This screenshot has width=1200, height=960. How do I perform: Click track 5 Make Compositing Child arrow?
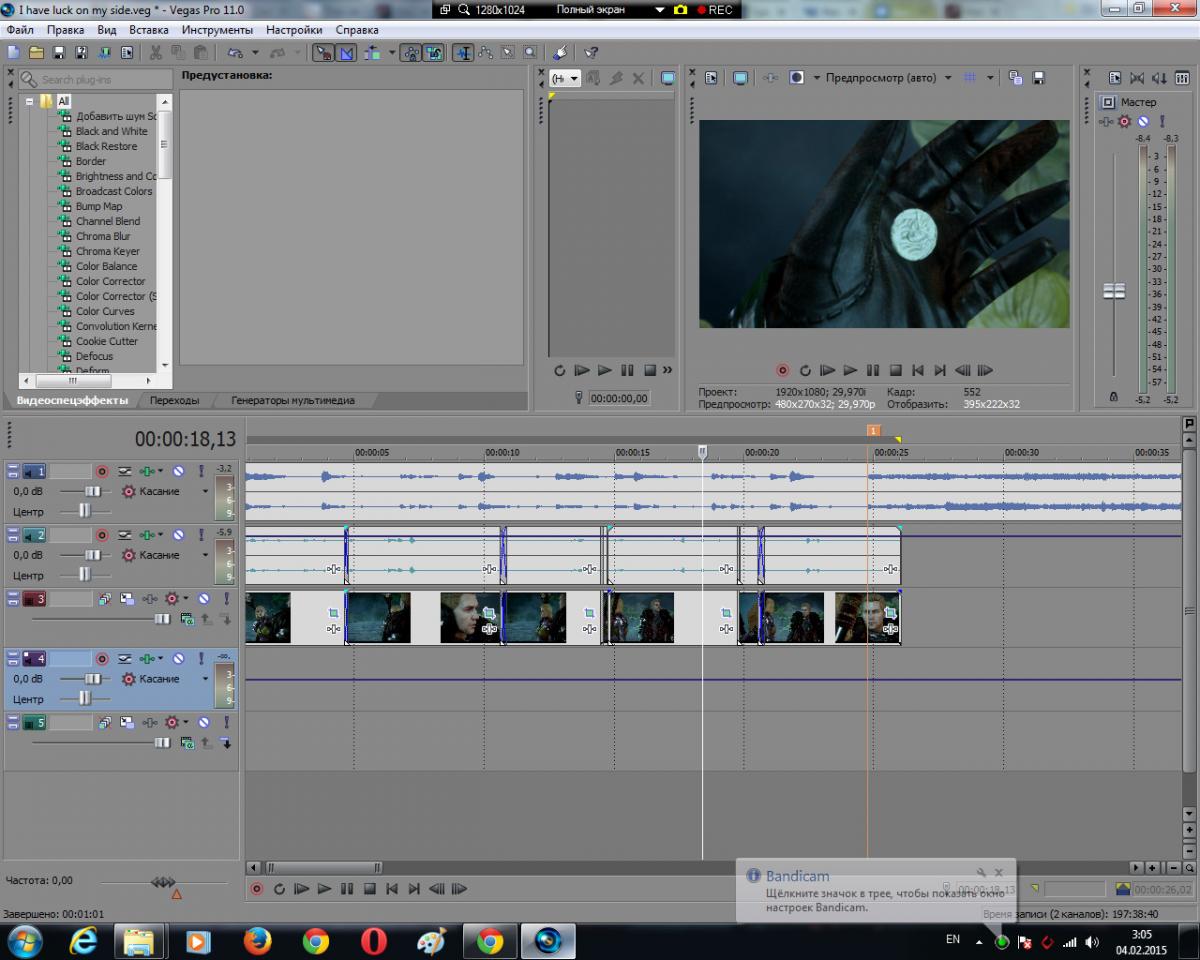point(226,741)
